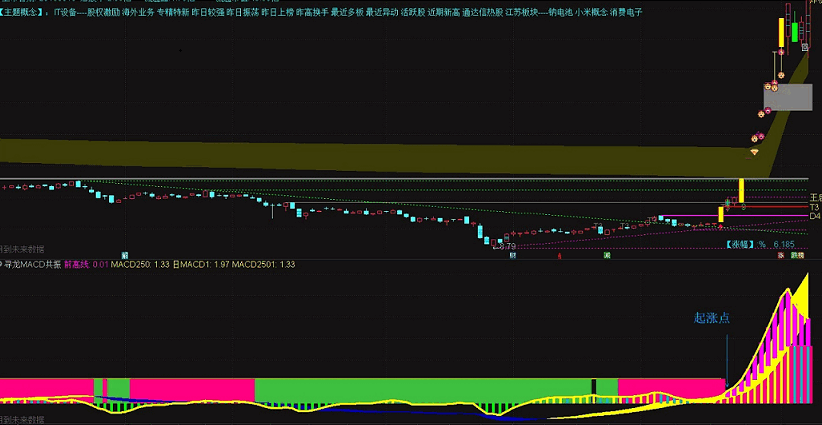Click the 江苏板块 concept tag
Image resolution: width=822 pixels, height=425 pixels.
pos(521,12)
